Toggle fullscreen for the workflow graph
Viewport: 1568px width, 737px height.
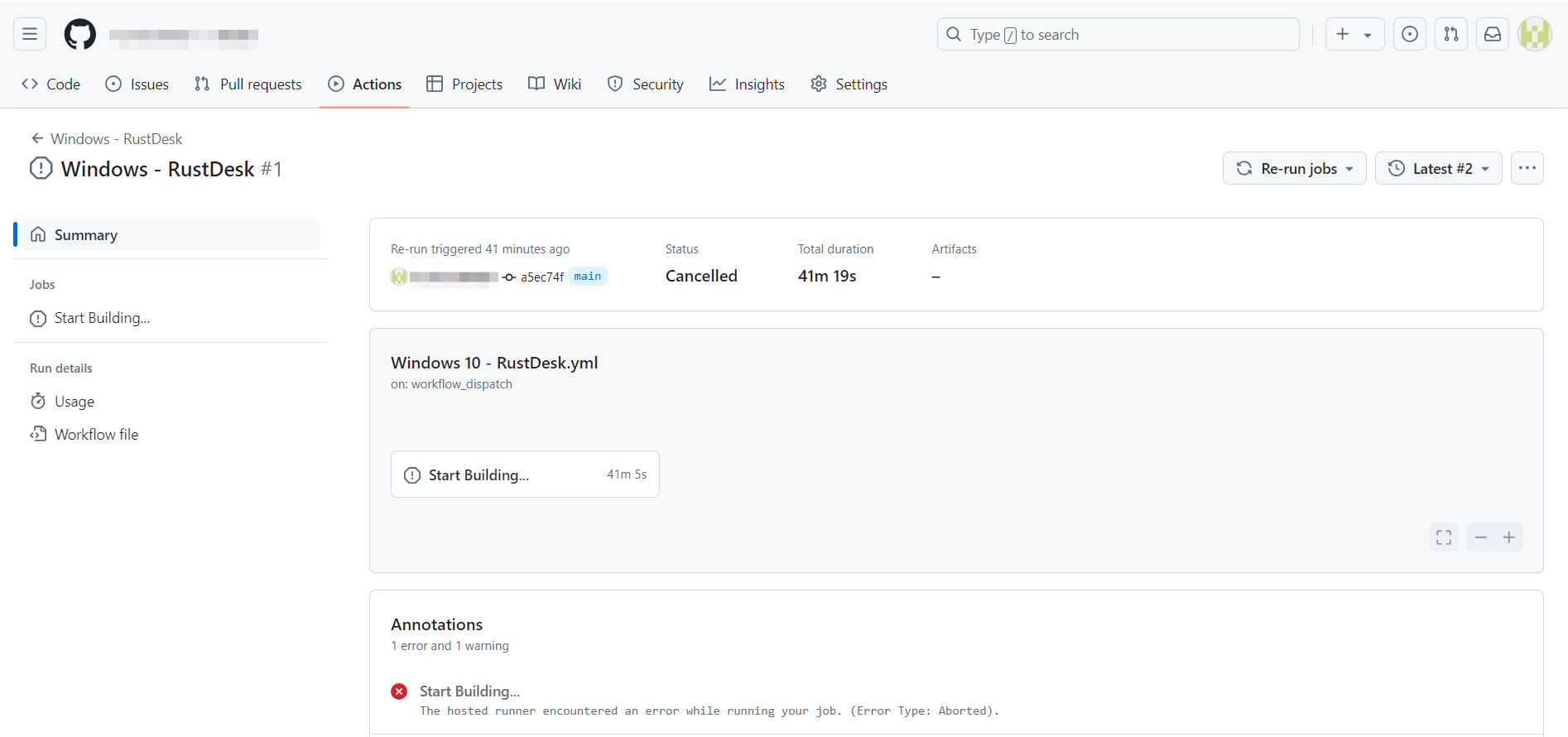pyautogui.click(x=1444, y=537)
